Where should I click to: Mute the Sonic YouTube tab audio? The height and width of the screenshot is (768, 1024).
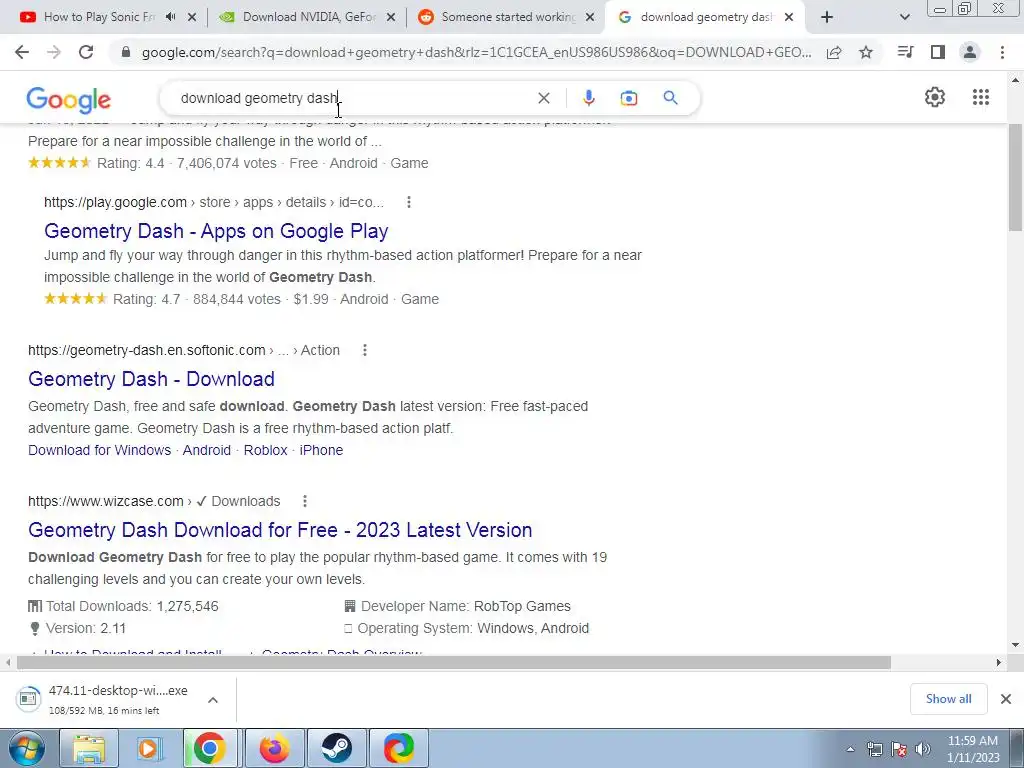170,17
